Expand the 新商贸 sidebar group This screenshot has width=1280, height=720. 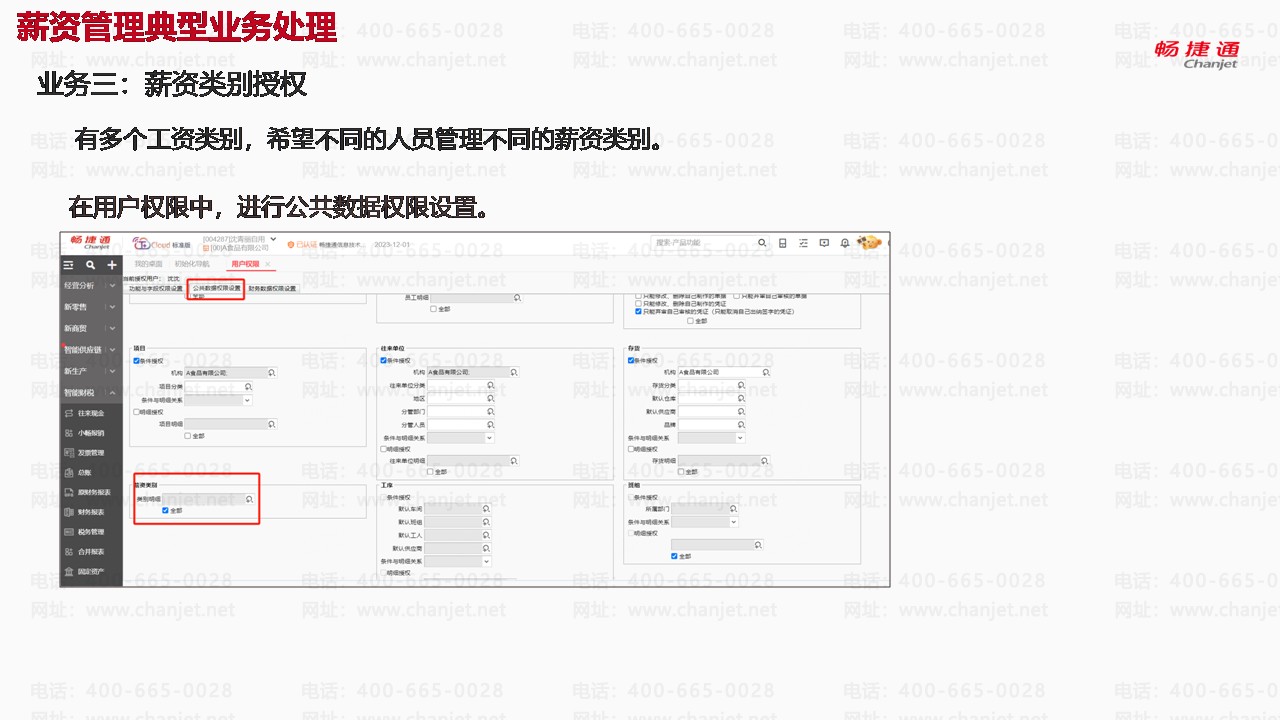click(x=112, y=328)
